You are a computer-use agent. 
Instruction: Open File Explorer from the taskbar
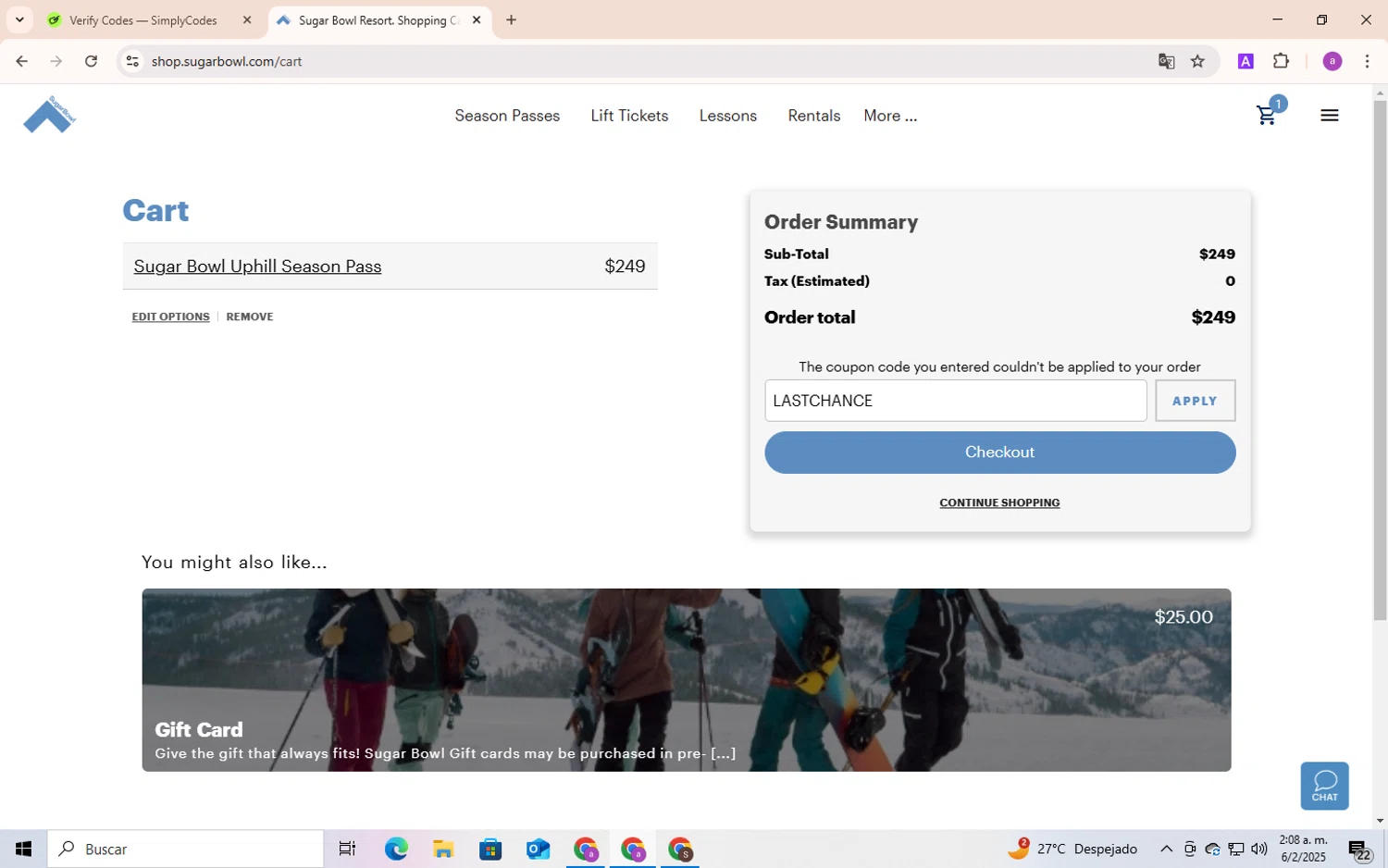tap(443, 849)
